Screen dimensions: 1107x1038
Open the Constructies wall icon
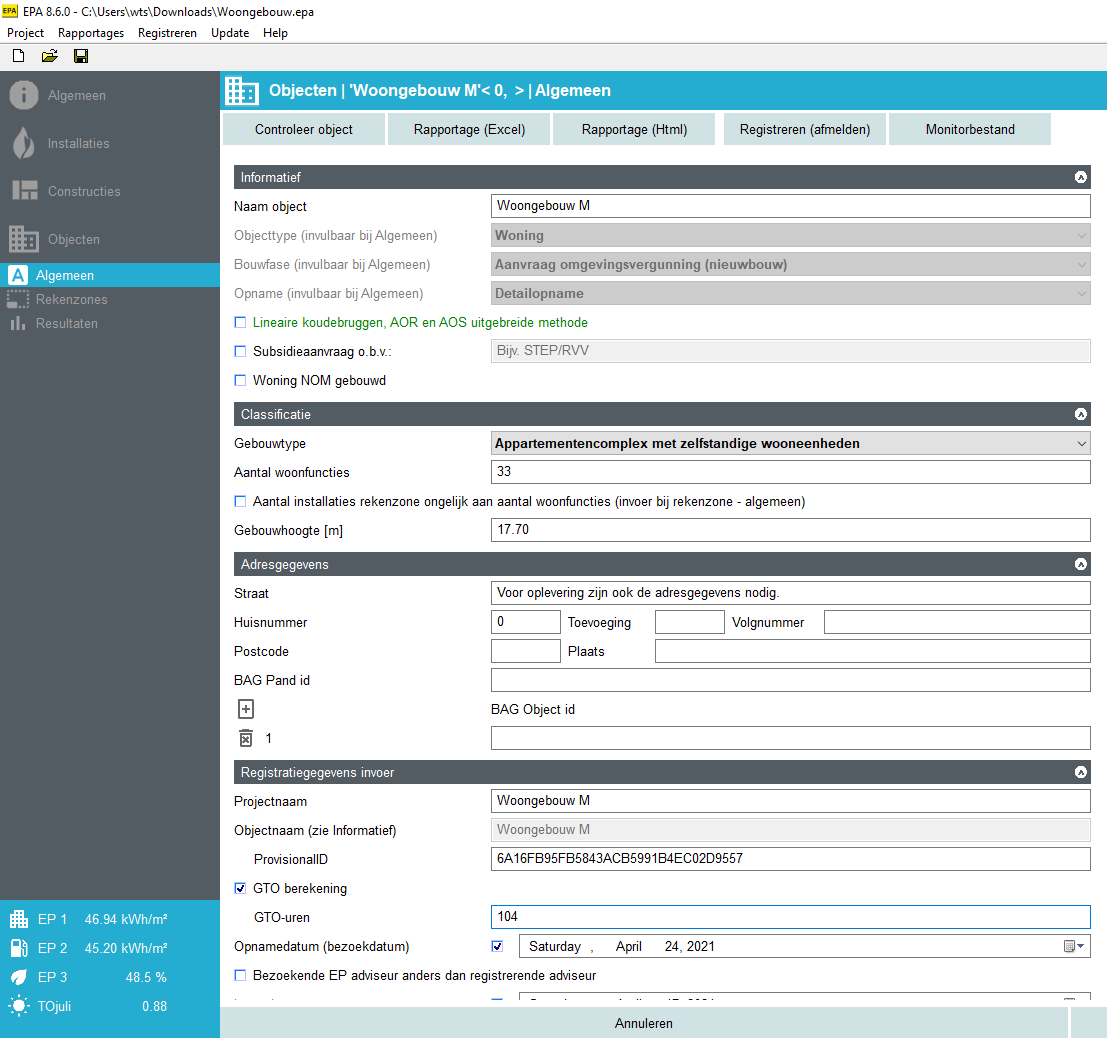click(x=25, y=191)
